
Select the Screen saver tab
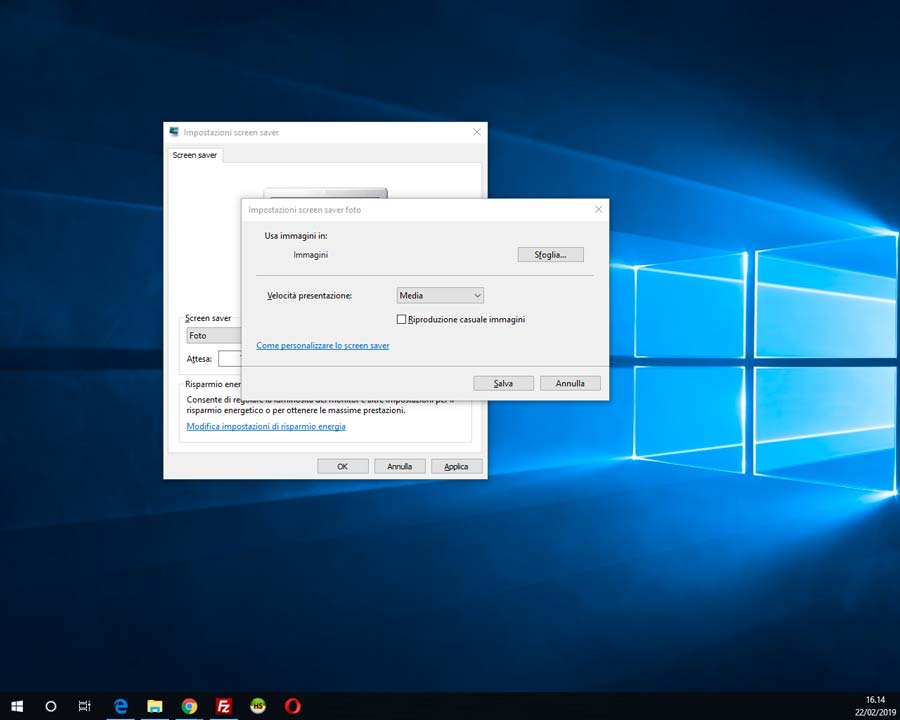click(195, 155)
